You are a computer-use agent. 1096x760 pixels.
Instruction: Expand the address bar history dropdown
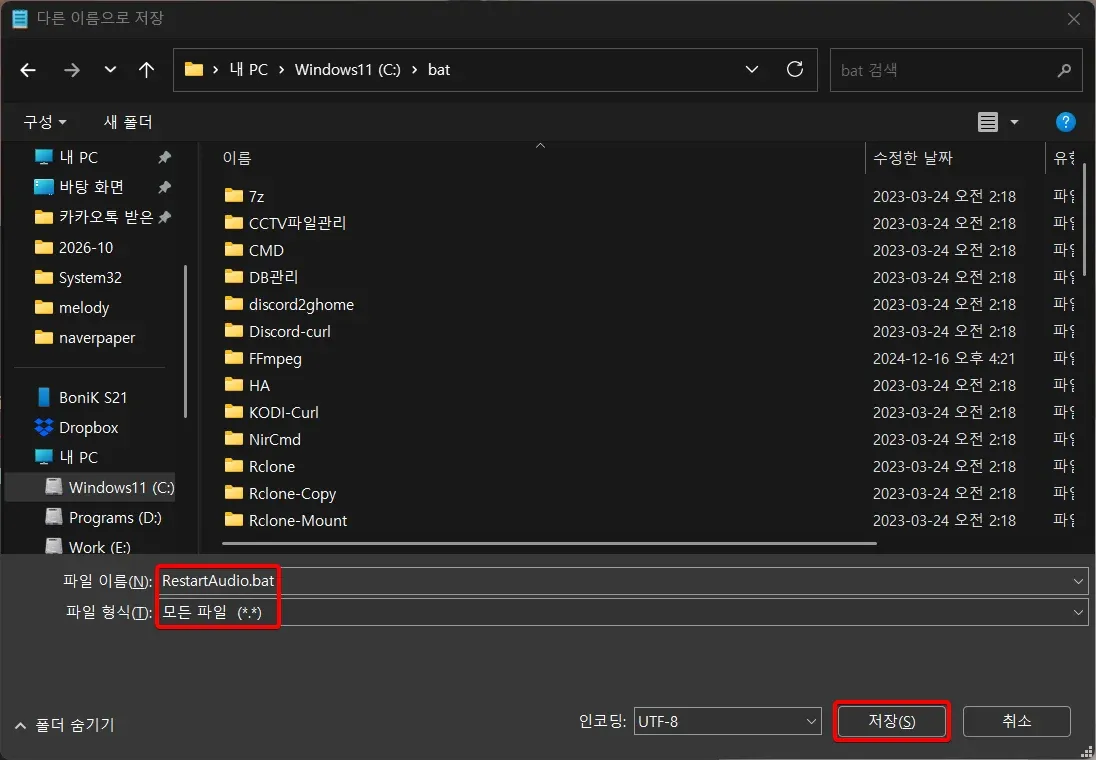tap(752, 69)
